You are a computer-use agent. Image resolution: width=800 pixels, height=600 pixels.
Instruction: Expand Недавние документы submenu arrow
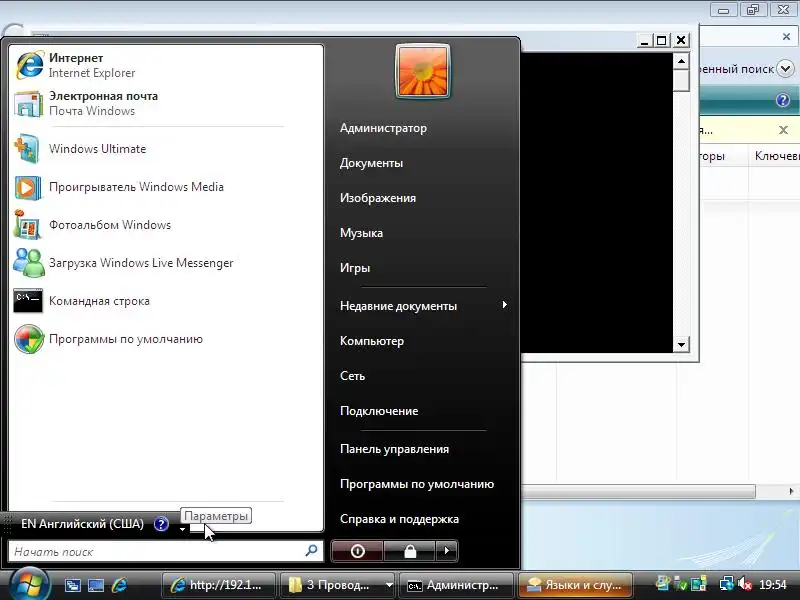(x=504, y=305)
